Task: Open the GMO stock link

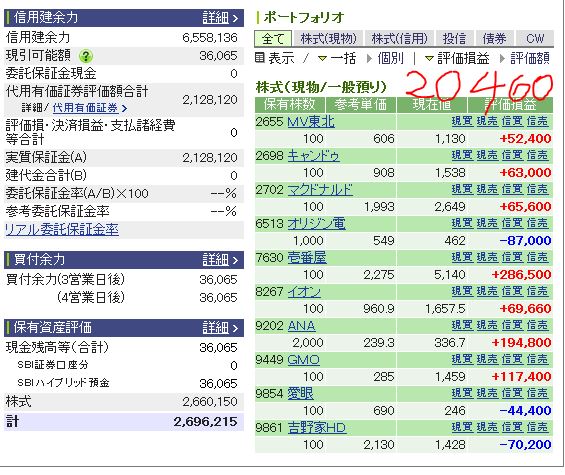Action: click(303, 360)
